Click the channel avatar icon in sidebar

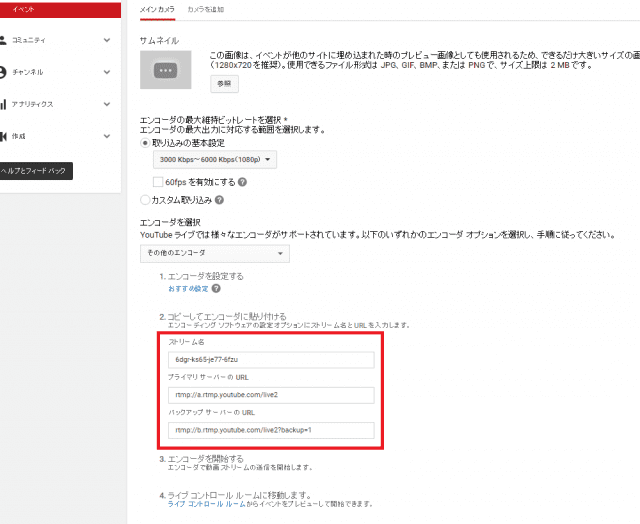[x=3, y=72]
